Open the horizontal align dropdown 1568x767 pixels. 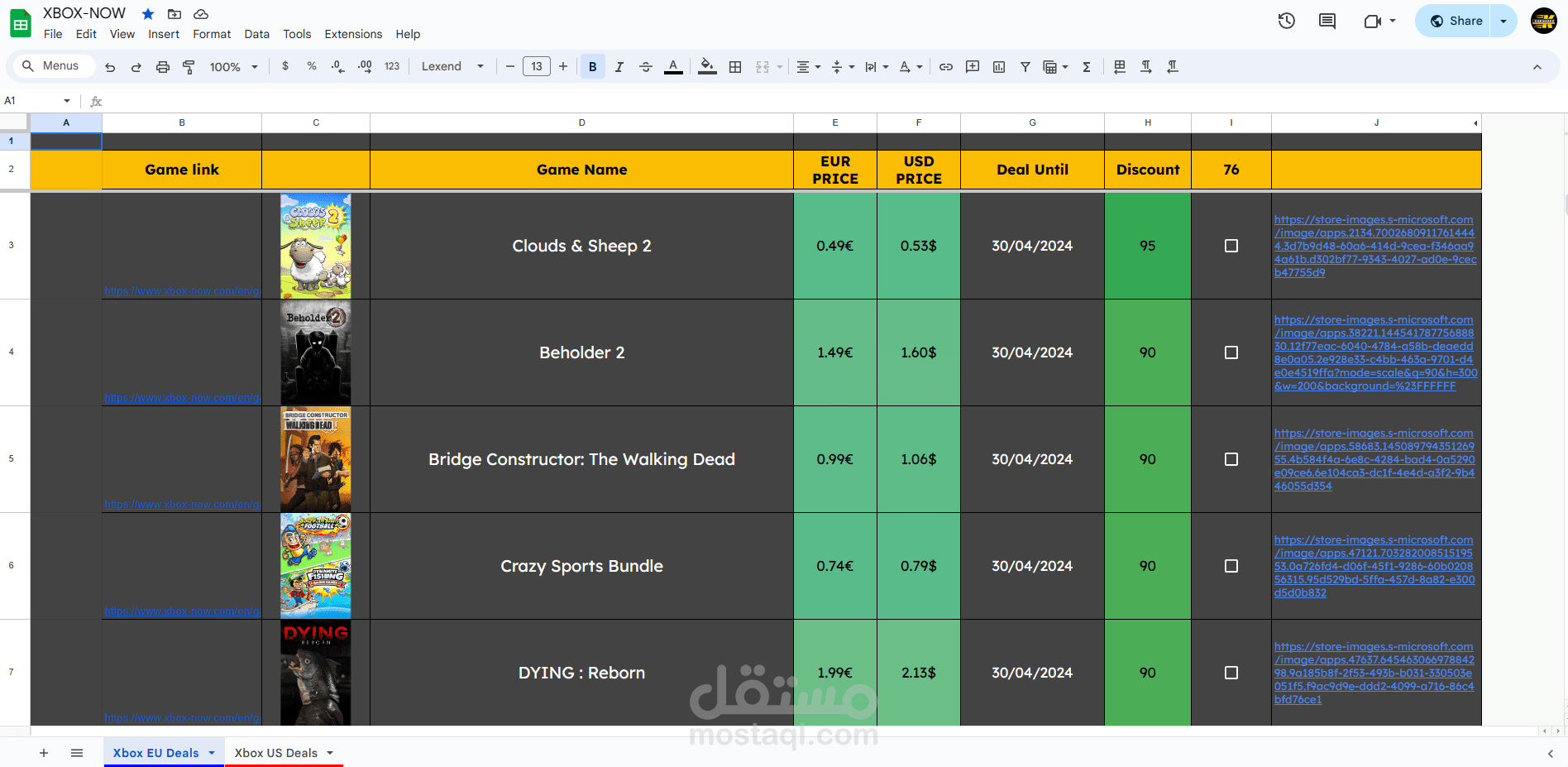coord(808,67)
